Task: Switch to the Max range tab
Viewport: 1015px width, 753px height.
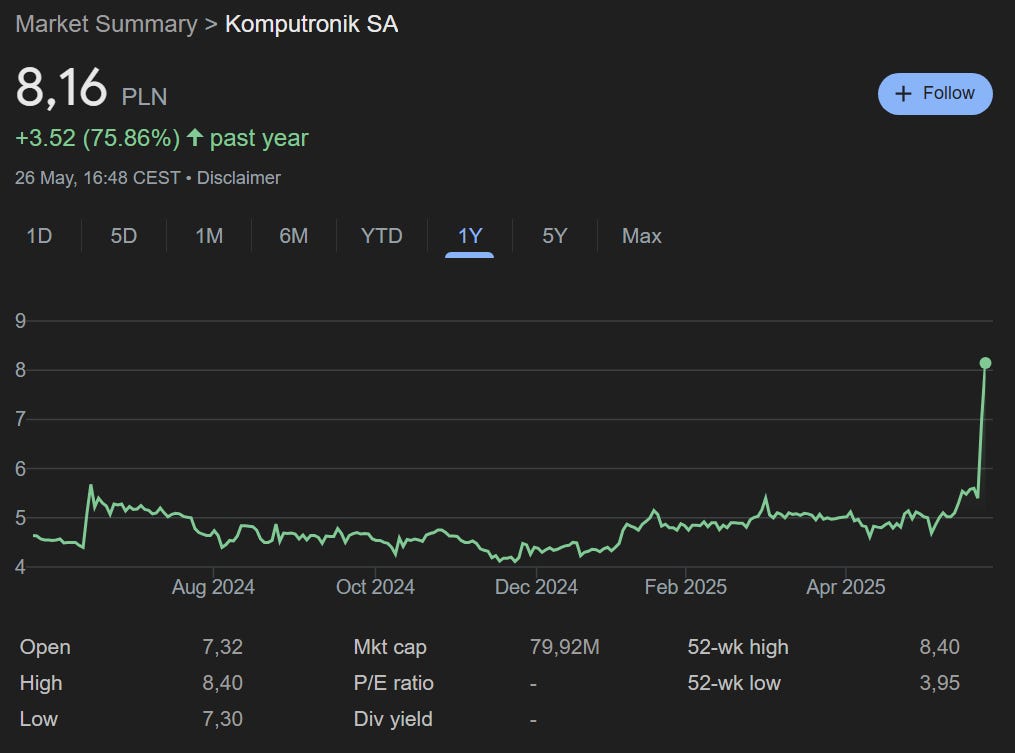Action: (x=641, y=236)
